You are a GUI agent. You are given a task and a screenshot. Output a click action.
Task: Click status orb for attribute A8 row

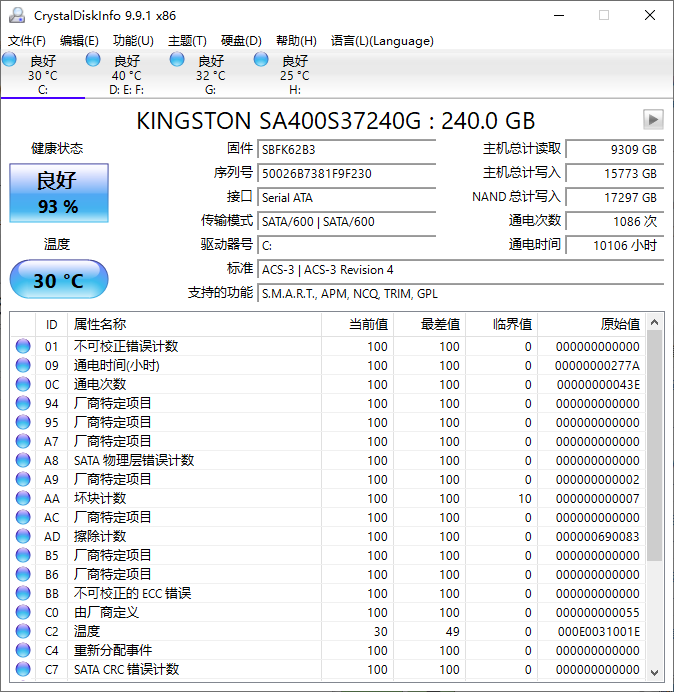23,460
